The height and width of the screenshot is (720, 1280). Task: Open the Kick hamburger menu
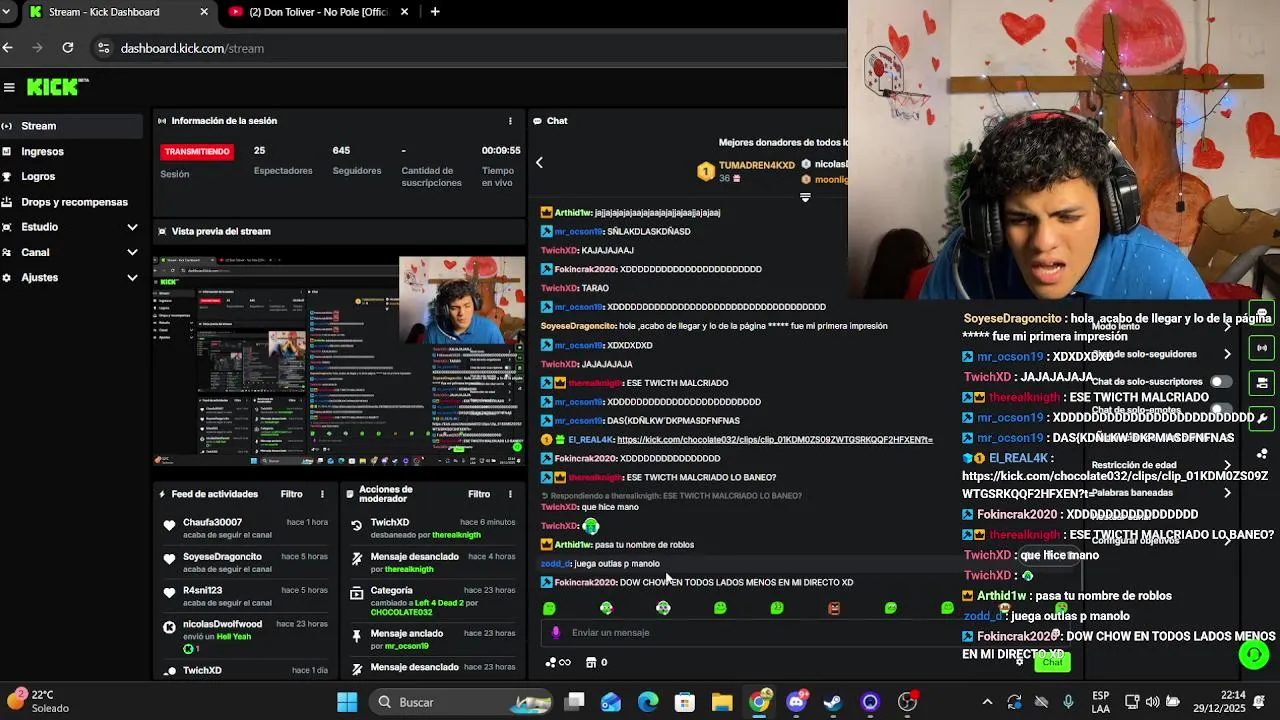coord(9,87)
